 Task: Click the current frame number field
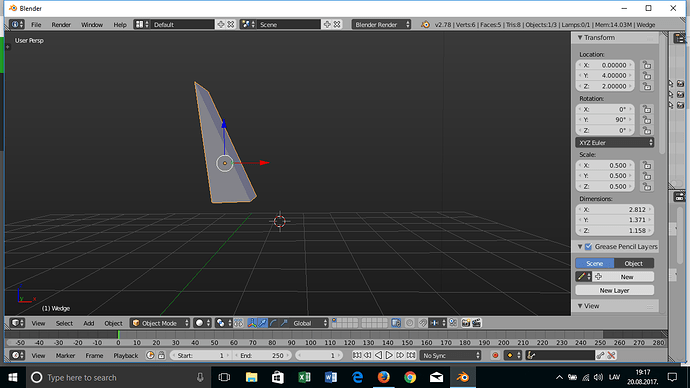point(319,355)
